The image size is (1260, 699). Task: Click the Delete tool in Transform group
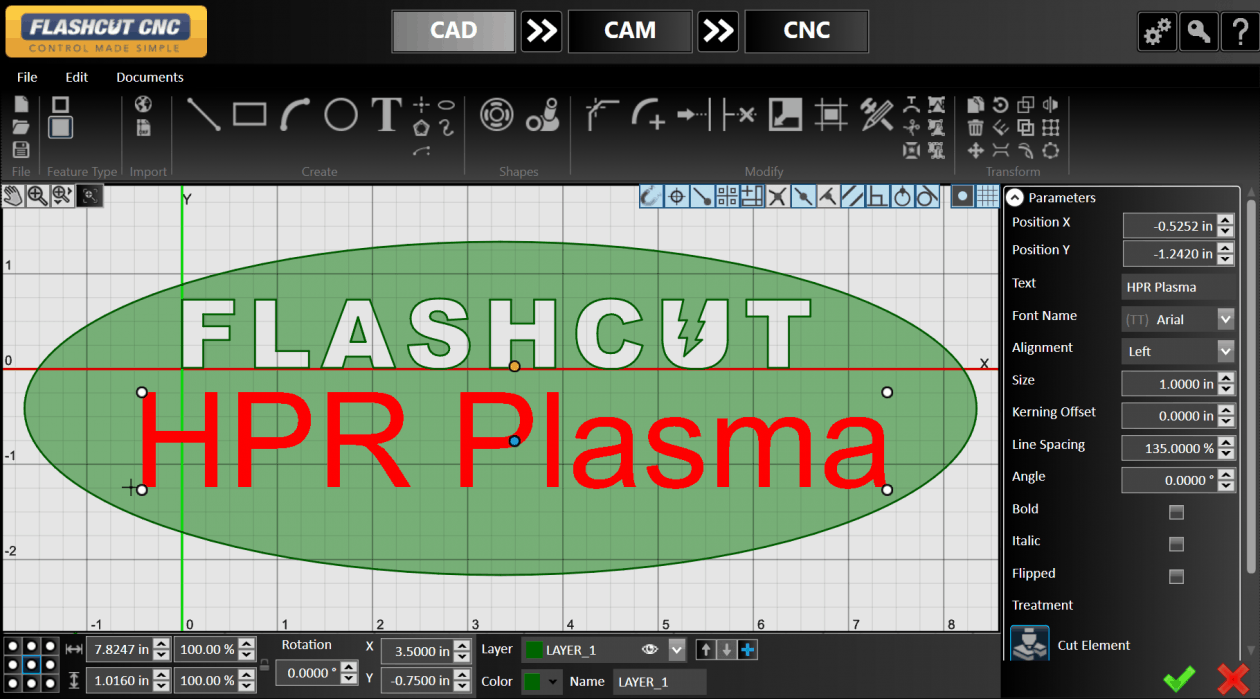[976, 127]
